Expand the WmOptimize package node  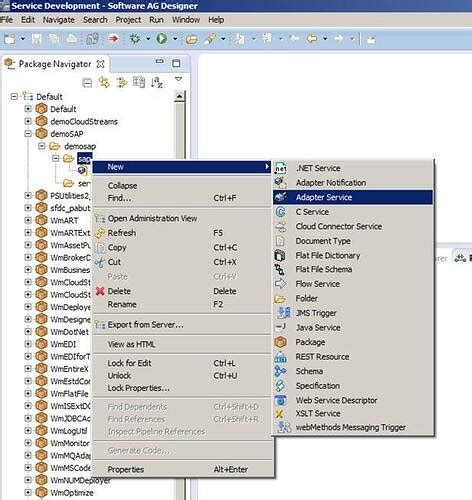click(x=28, y=492)
